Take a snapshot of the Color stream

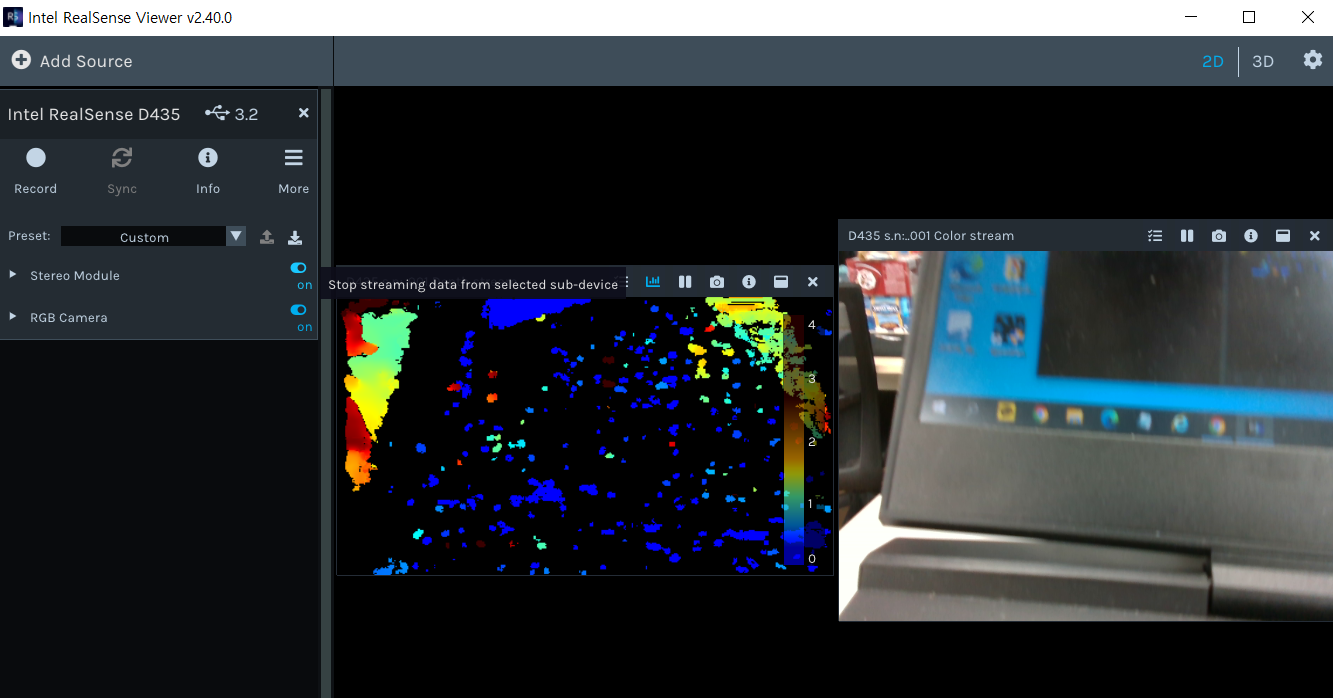(1219, 236)
